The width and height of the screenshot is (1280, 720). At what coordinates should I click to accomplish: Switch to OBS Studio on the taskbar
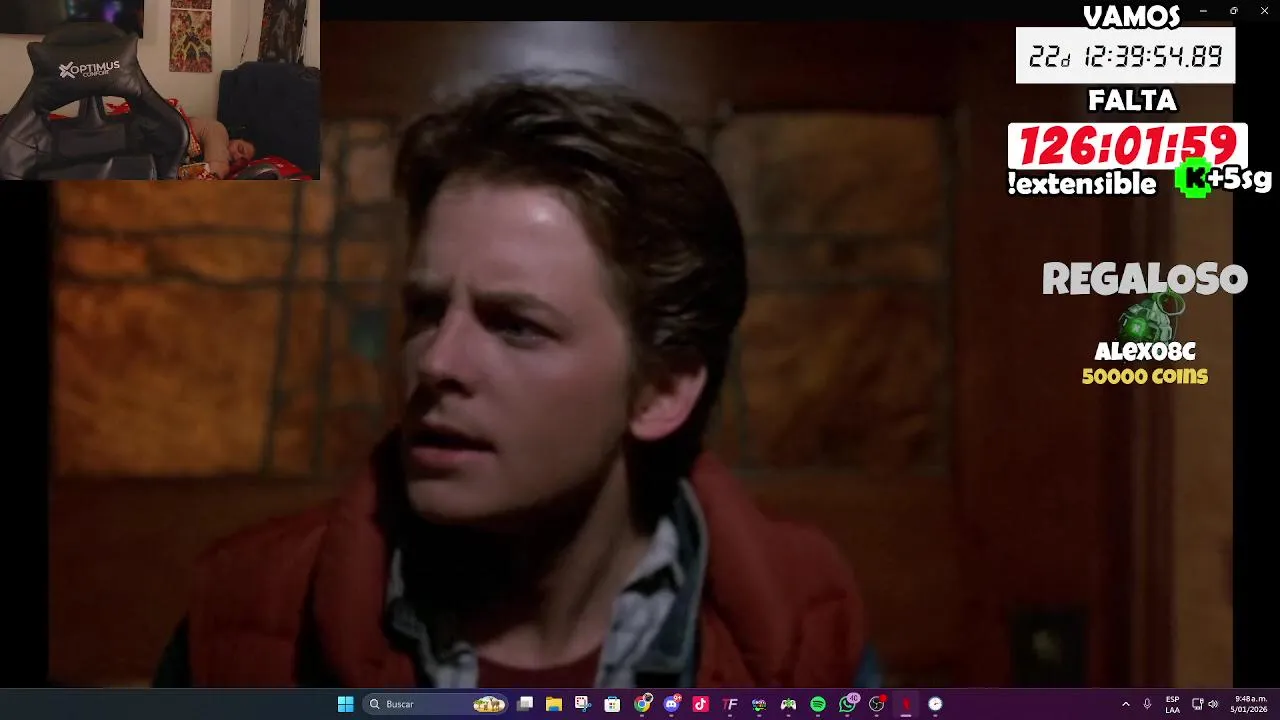pyautogui.click(x=877, y=704)
